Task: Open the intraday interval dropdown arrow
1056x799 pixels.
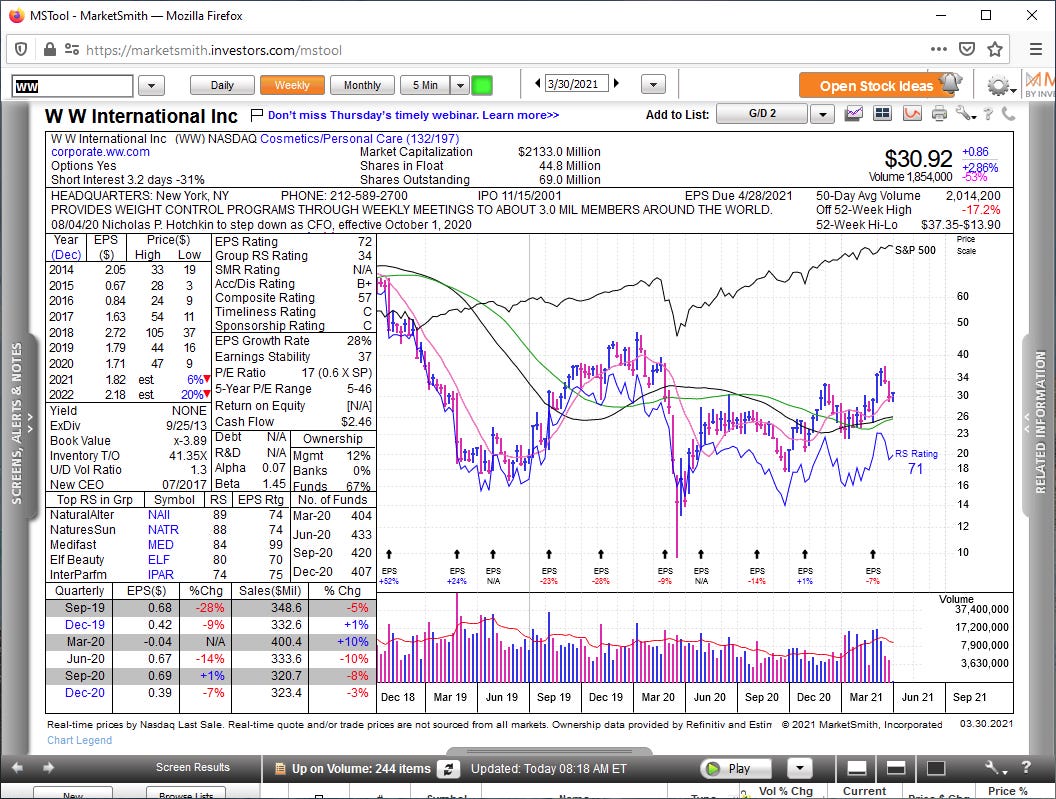Action: click(460, 85)
